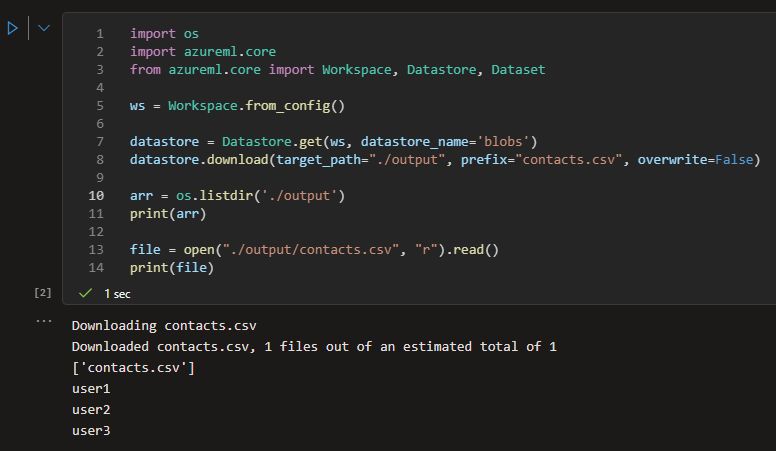Image resolution: width=776 pixels, height=451 pixels.
Task: Click line number 1 in gutter
Action: pyautogui.click(x=99, y=34)
